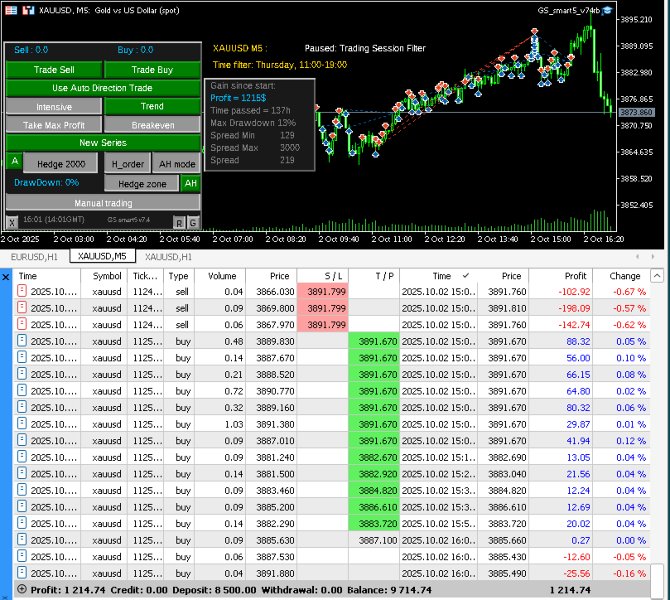The width and height of the screenshot is (670, 600).
Task: Switch to the XAUUSD,H1 chart tab
Action: tap(168, 257)
